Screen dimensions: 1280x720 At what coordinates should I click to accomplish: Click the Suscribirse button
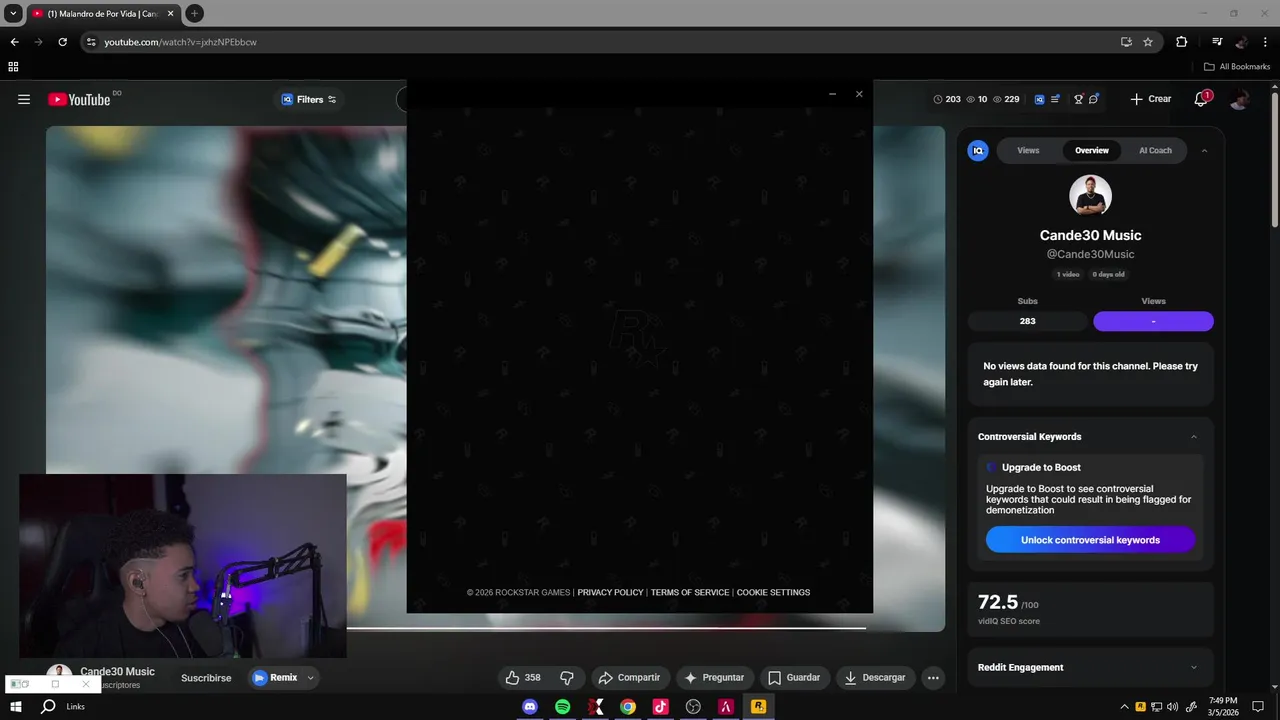(206, 678)
